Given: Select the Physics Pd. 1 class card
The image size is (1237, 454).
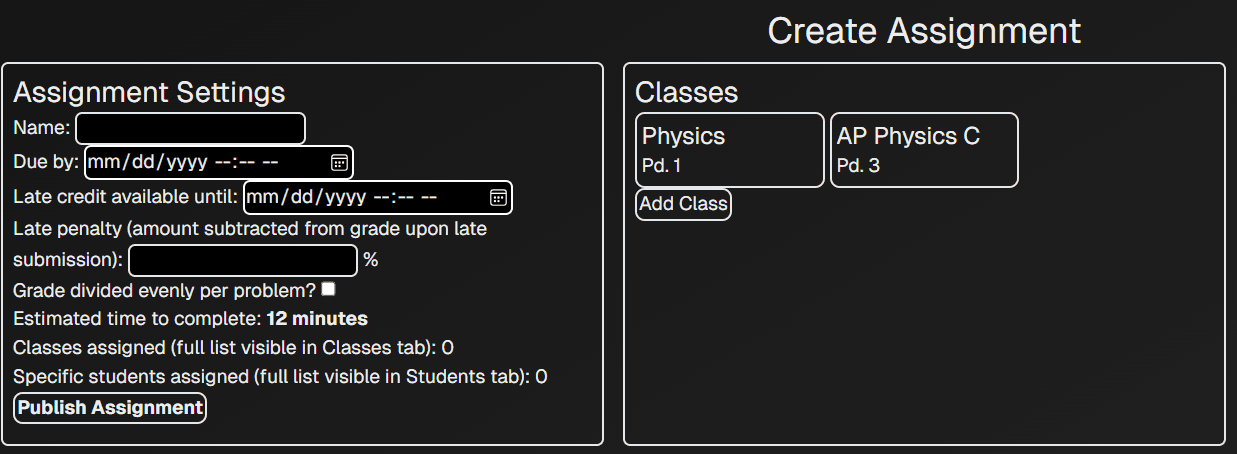Looking at the screenshot, I should tap(729, 150).
